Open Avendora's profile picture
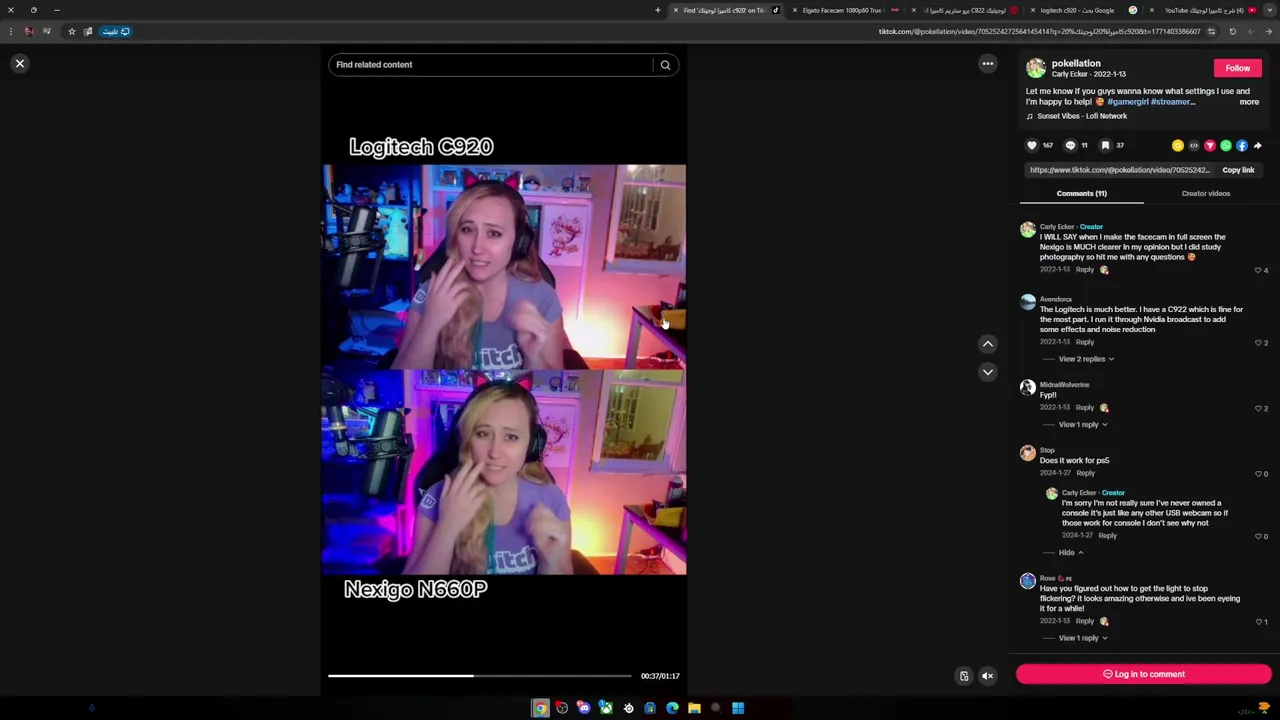The image size is (1280, 720). tap(1027, 303)
